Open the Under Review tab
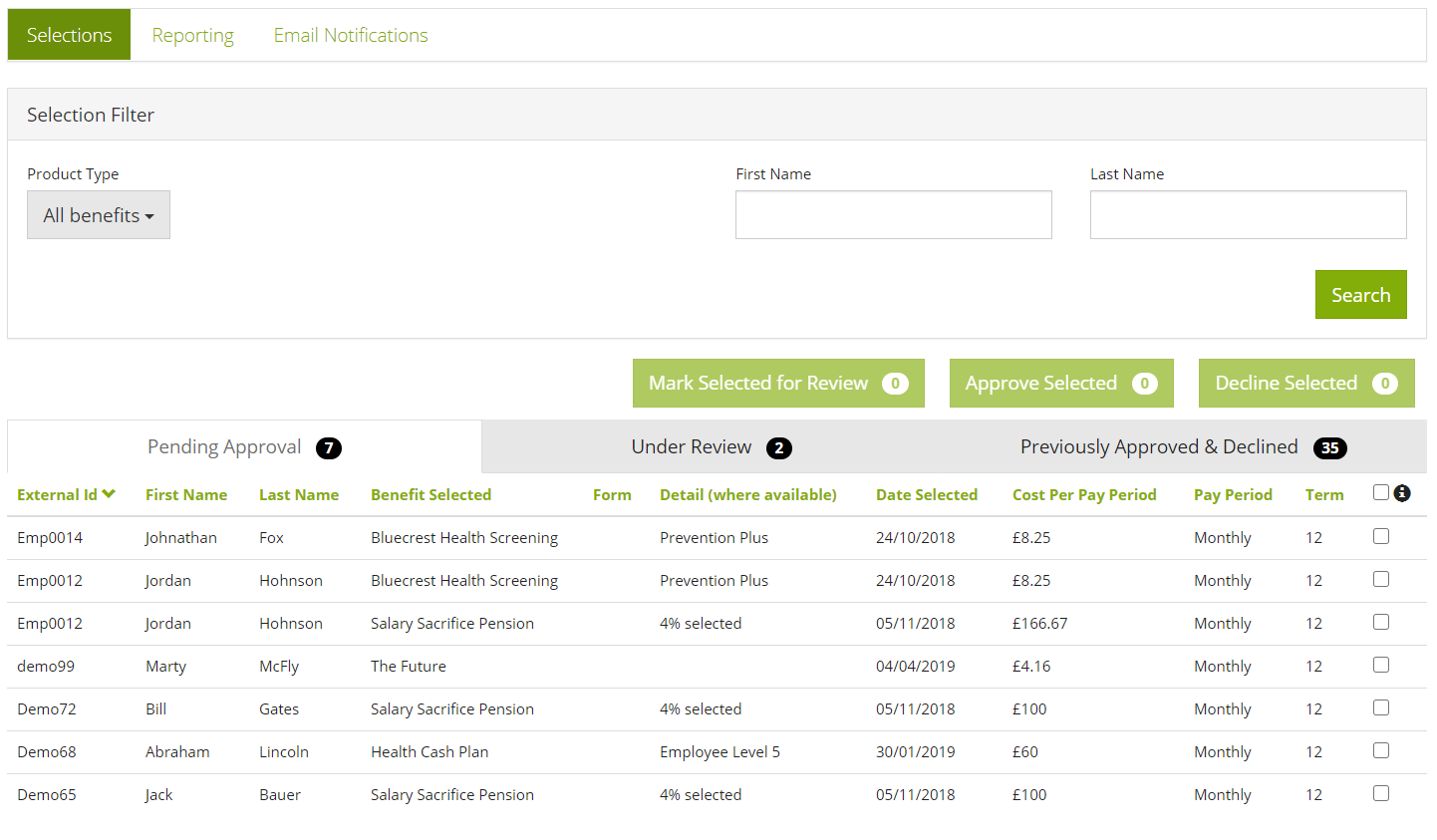The image size is (1437, 840). click(711, 447)
